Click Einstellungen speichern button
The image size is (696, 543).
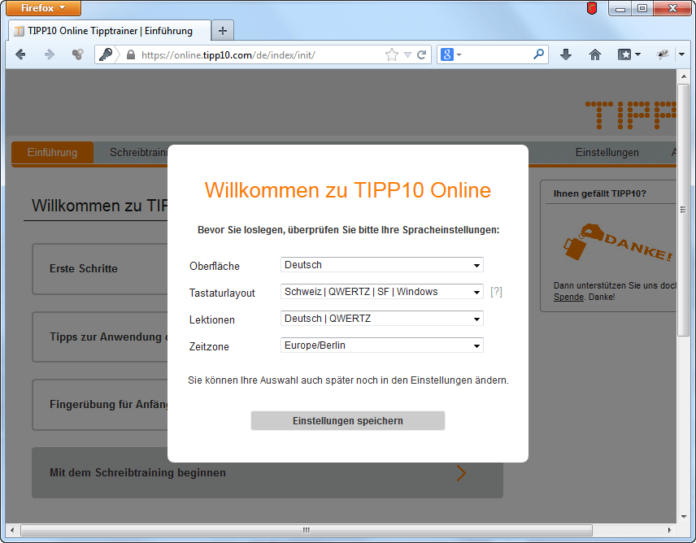[x=348, y=421]
